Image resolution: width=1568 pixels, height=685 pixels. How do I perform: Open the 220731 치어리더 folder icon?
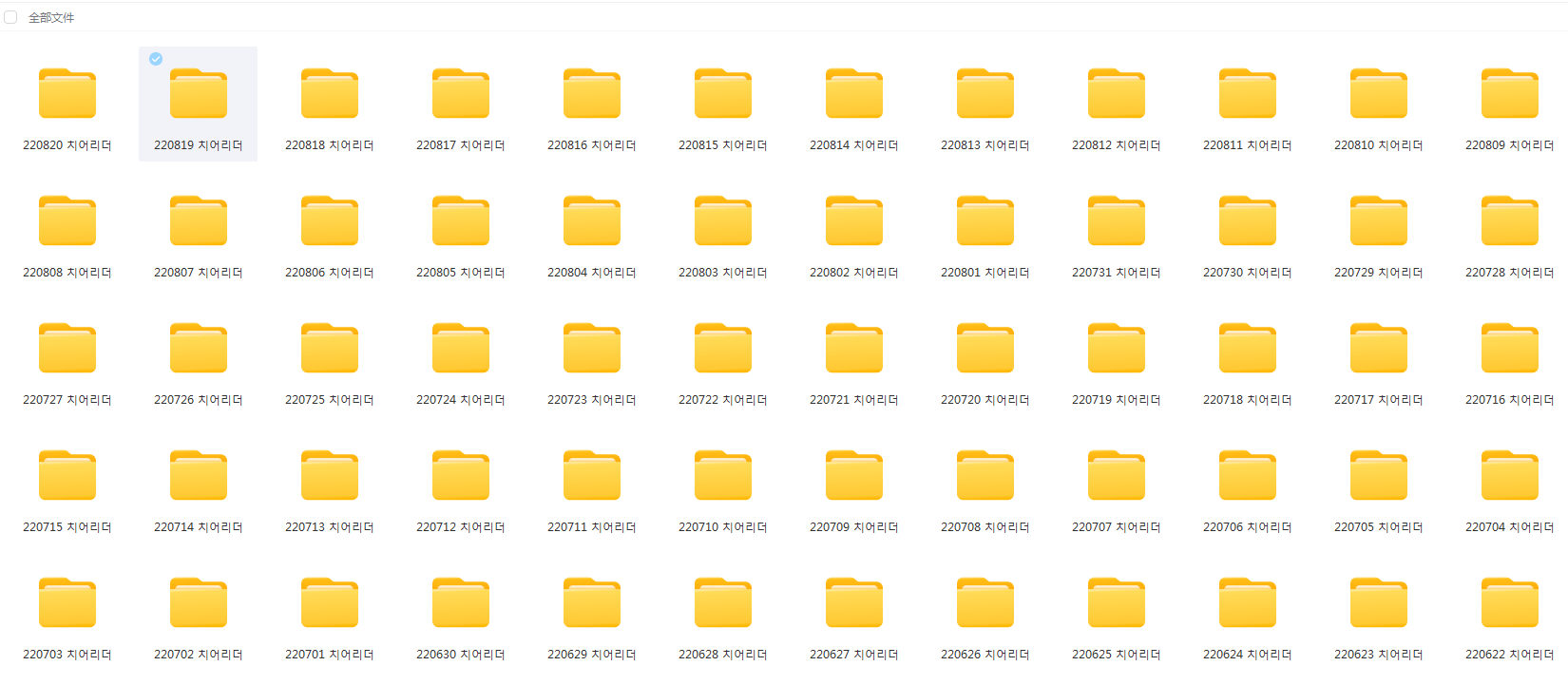pos(1117,220)
